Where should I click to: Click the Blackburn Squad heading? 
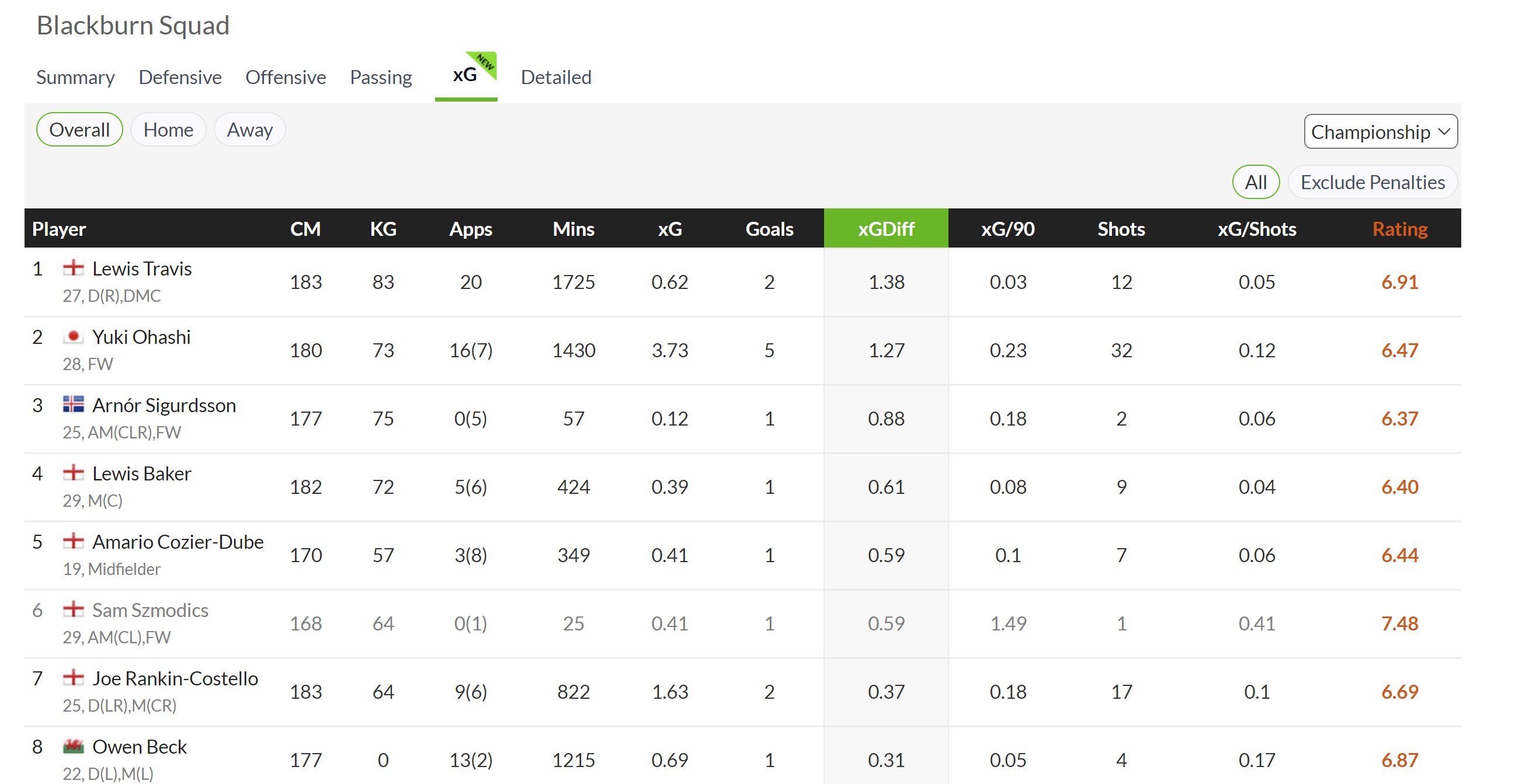point(133,25)
